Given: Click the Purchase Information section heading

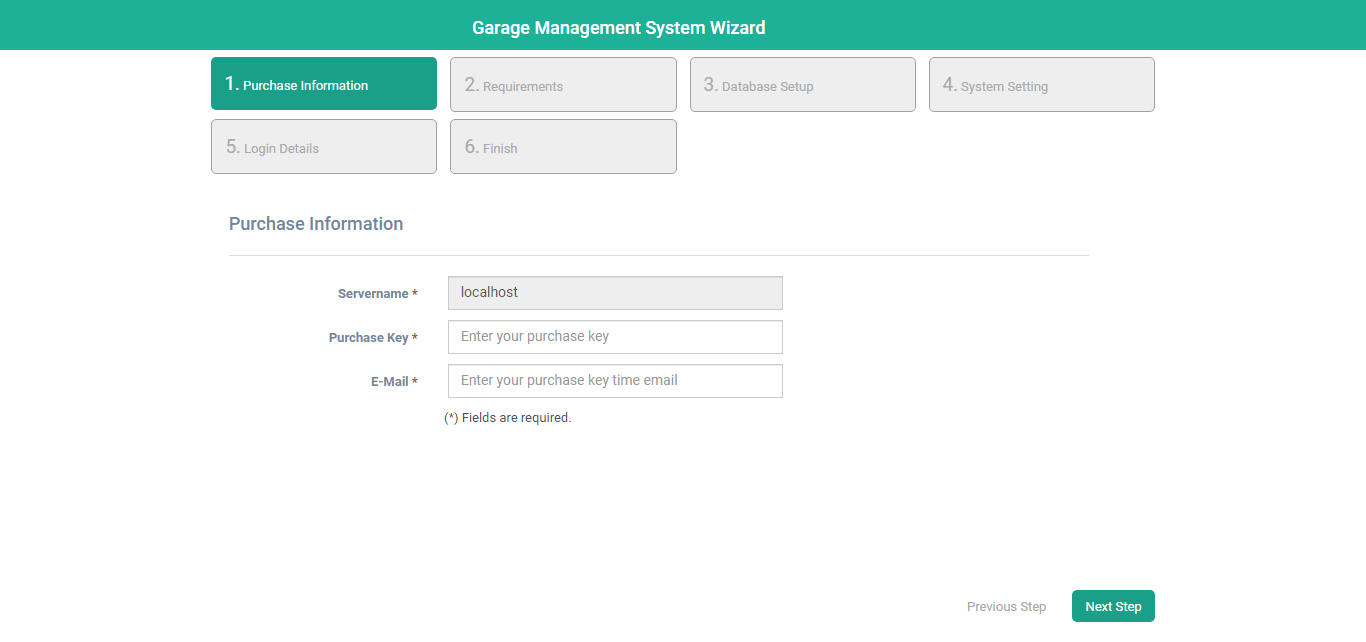Looking at the screenshot, I should coord(316,224).
